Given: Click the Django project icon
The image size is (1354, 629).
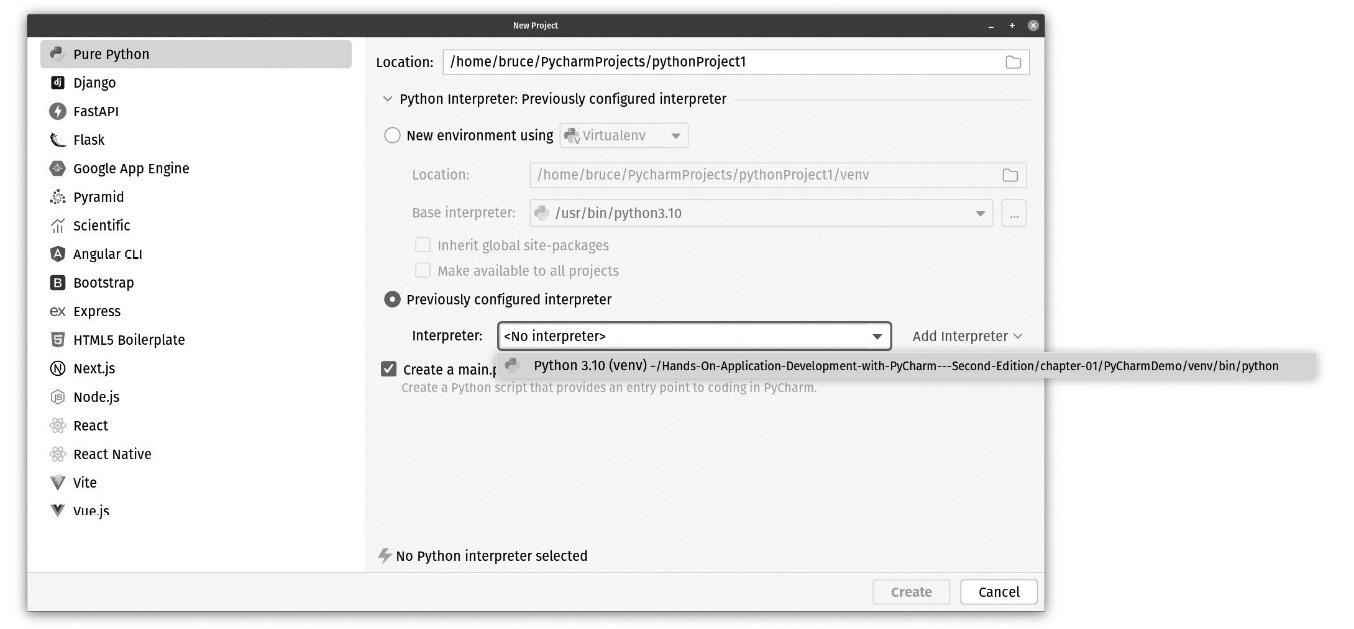Looking at the screenshot, I should [x=57, y=83].
